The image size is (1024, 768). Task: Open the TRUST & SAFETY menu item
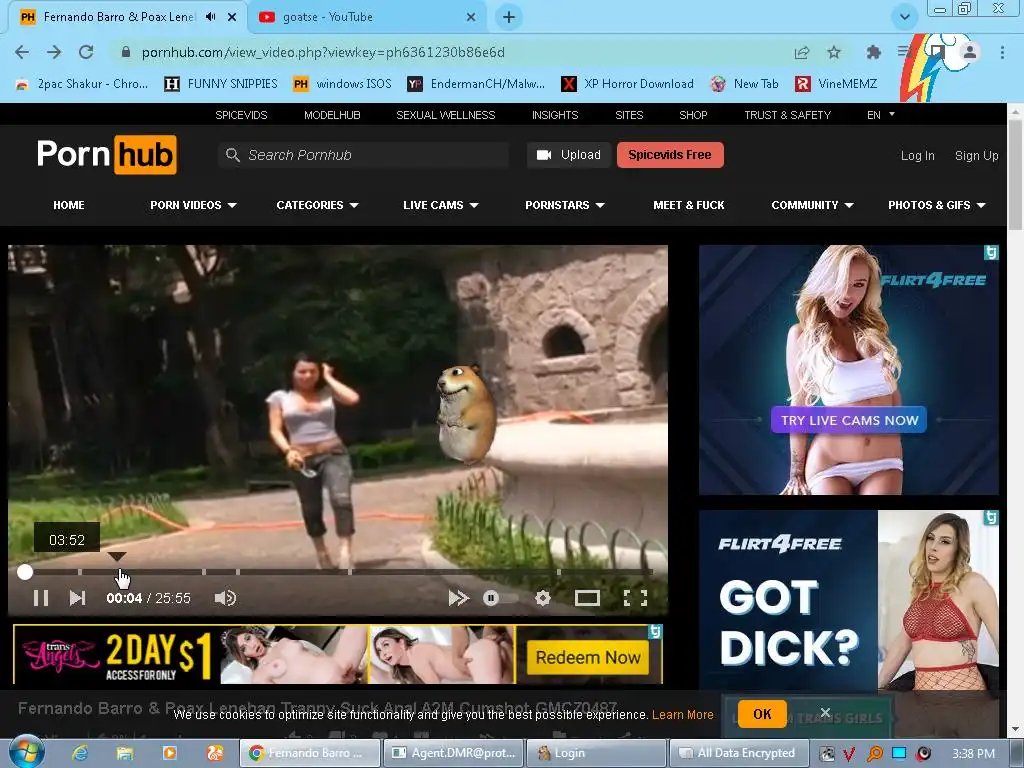click(x=788, y=115)
